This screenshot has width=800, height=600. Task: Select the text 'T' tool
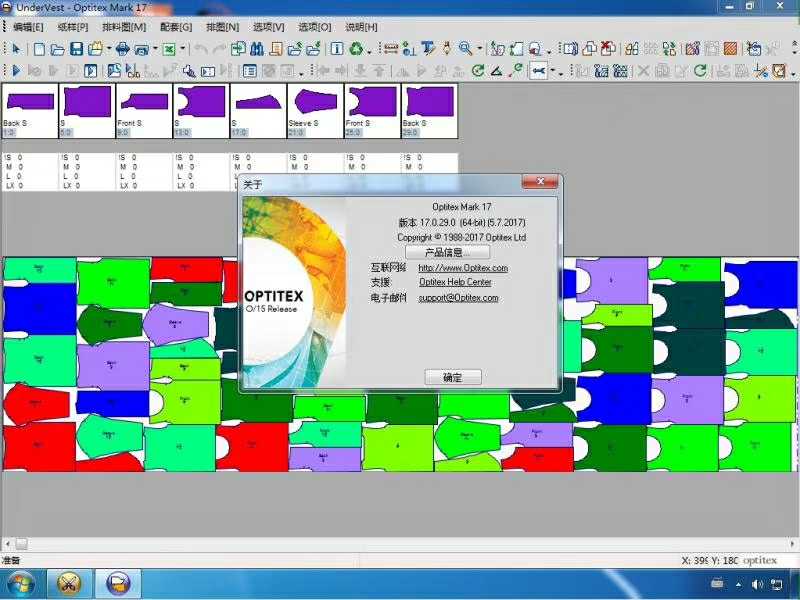428,48
